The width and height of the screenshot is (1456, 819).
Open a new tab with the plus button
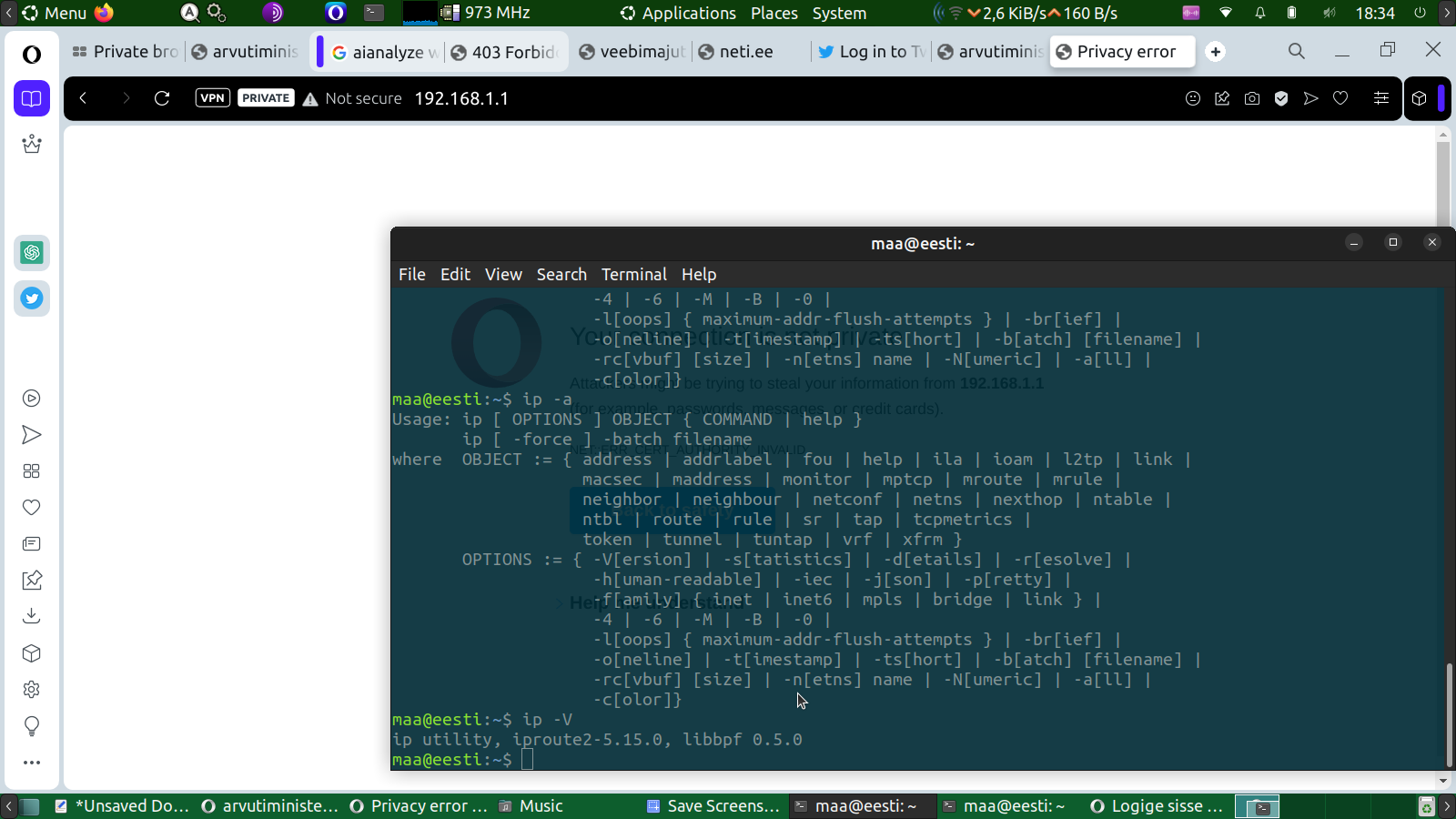(1216, 52)
